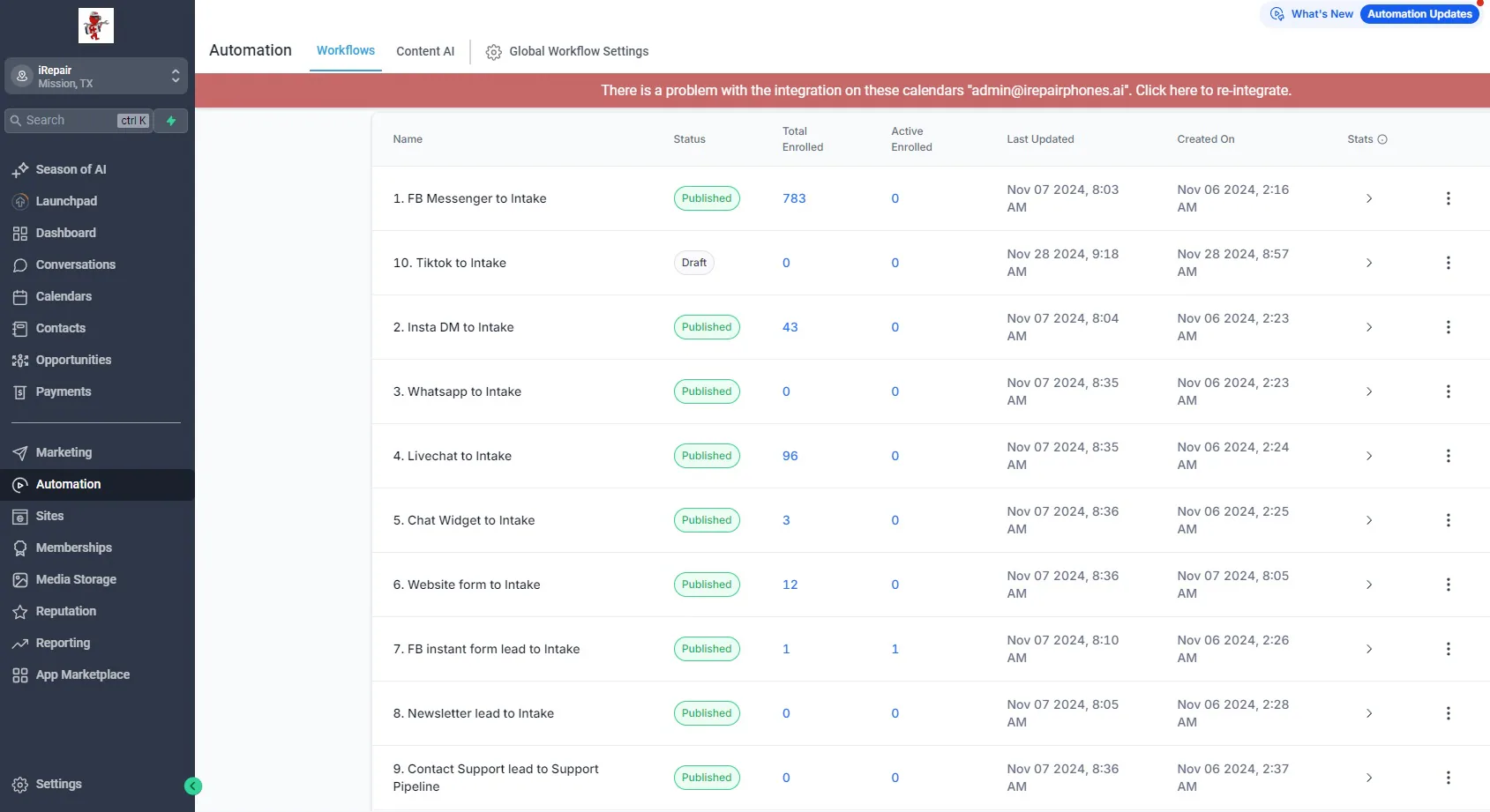Screen dimensions: 1490x812
Task: Expand stats chevron for Whatsapp to Intake
Action: click(x=1368, y=391)
